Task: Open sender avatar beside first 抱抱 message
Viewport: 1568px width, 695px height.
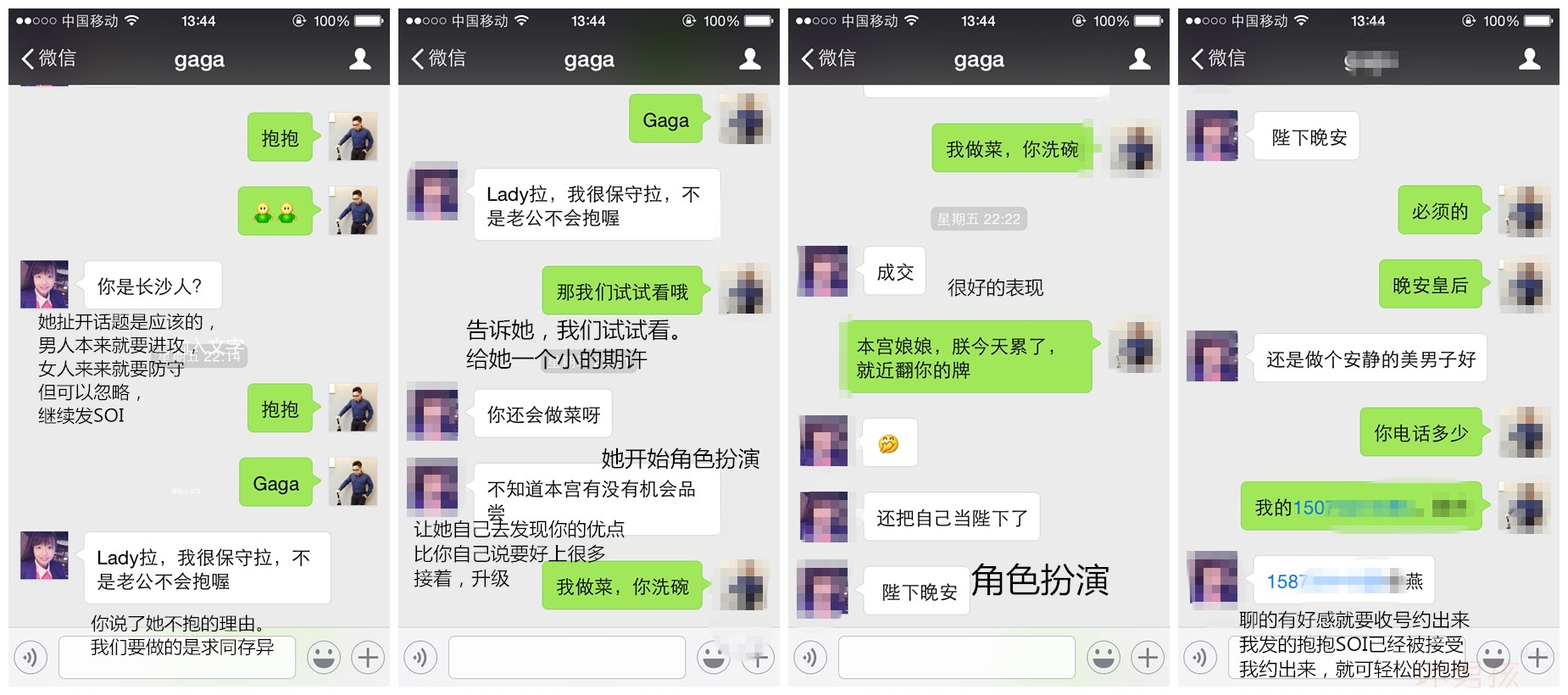Action: click(353, 136)
